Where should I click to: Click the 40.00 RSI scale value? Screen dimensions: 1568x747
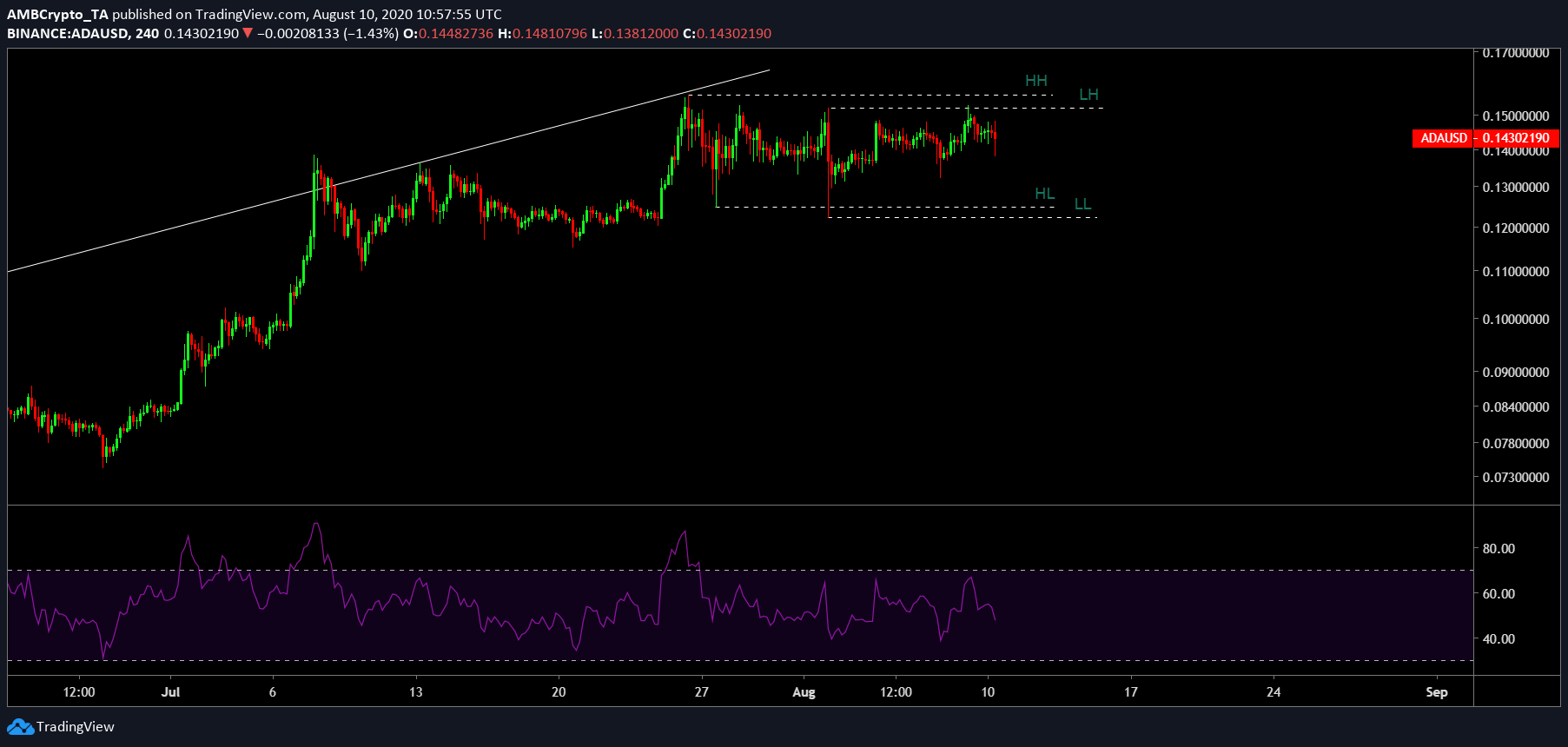pyautogui.click(x=1499, y=639)
